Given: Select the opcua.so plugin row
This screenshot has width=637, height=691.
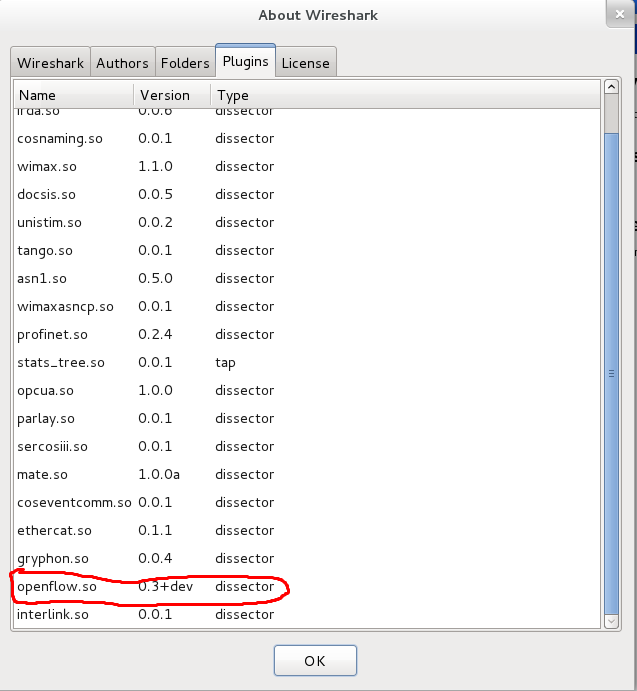Looking at the screenshot, I should coord(307,390).
